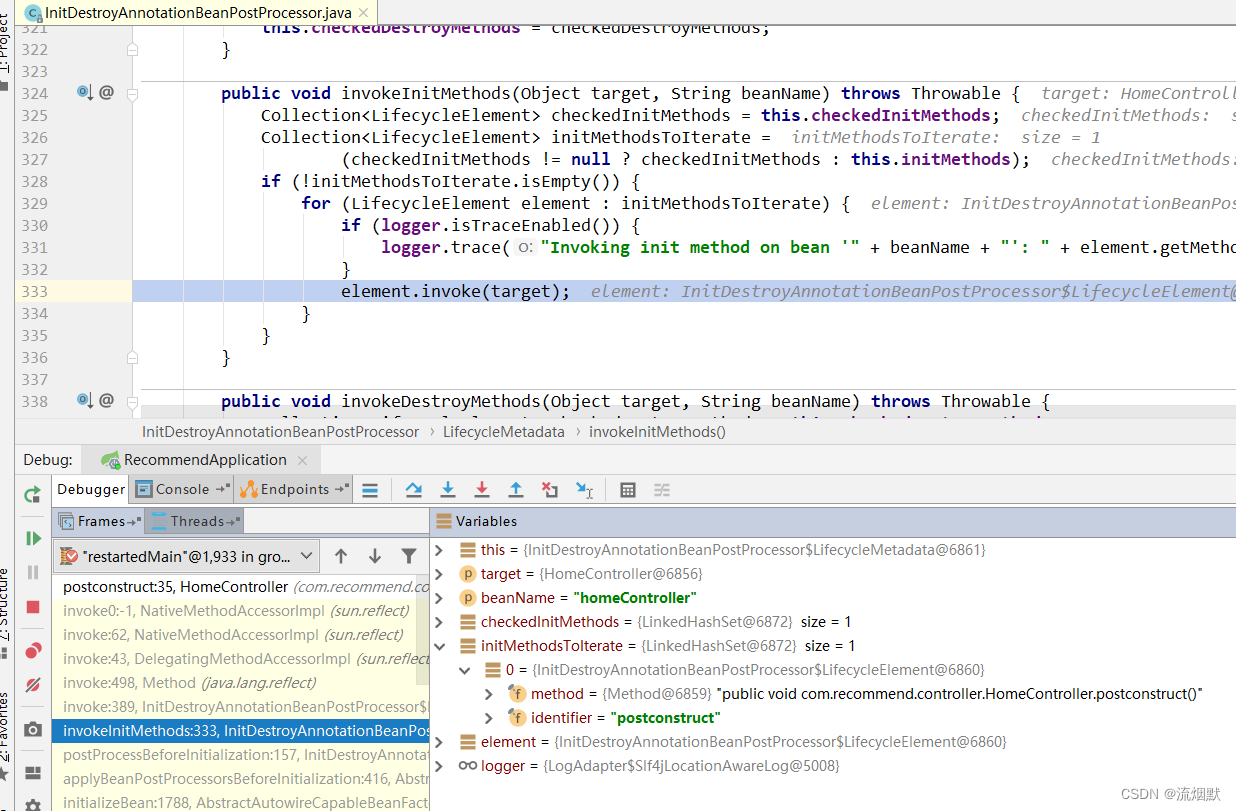The width and height of the screenshot is (1236, 811).
Task: Select frame 'initializeBean:1788'
Action: (x=241, y=802)
